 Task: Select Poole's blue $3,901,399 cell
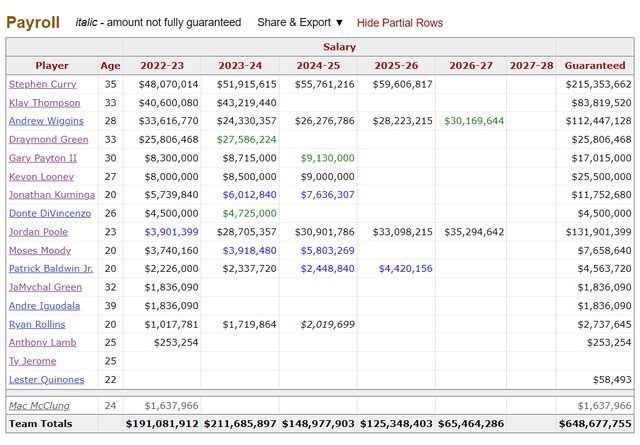click(162, 232)
